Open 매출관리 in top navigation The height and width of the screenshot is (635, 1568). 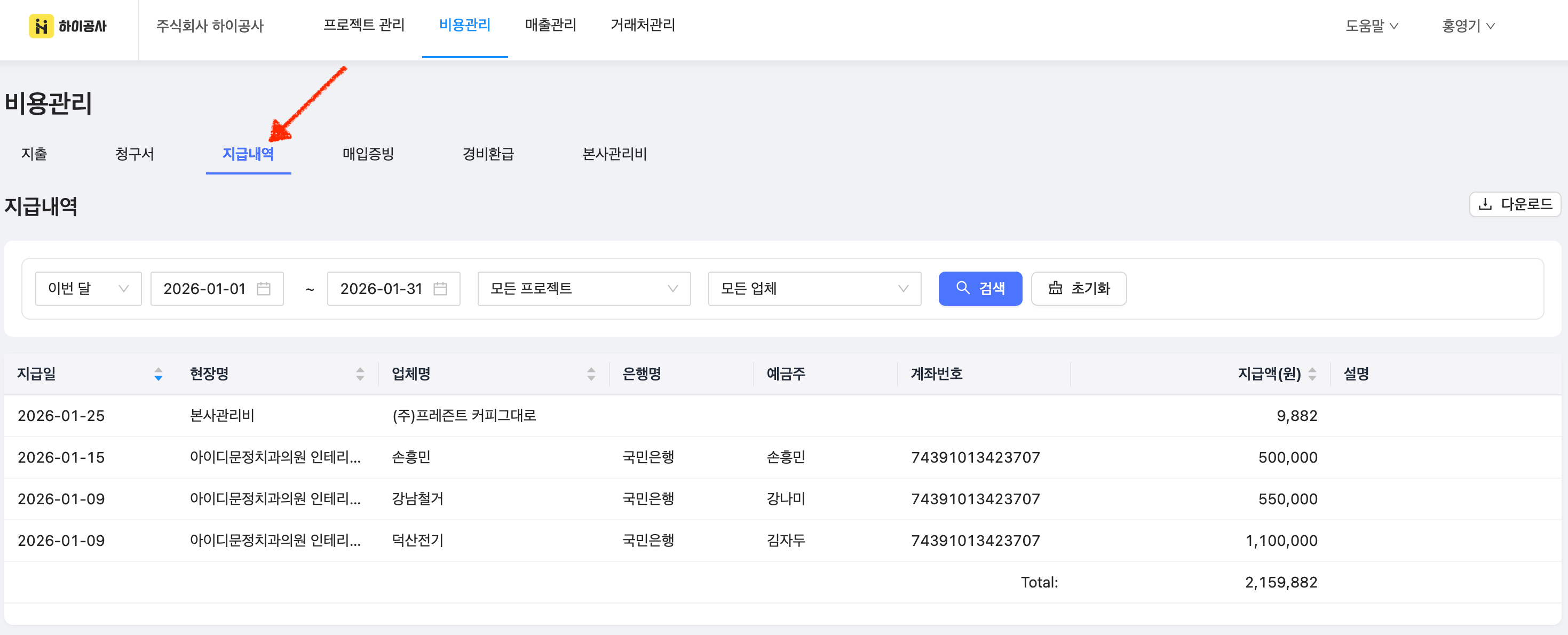pos(550,25)
